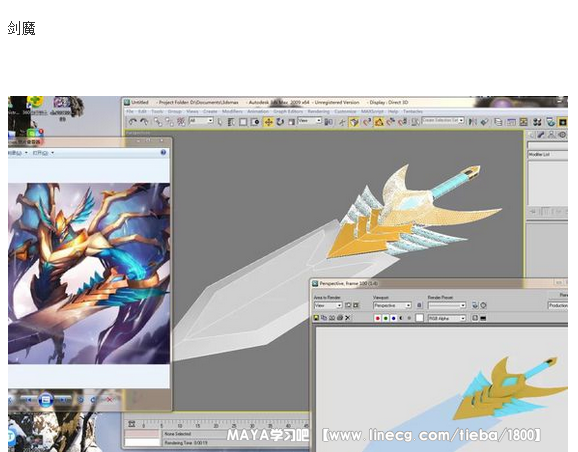Open Edit Named Selection Sets
This screenshot has height=452, width=578.
point(415,122)
